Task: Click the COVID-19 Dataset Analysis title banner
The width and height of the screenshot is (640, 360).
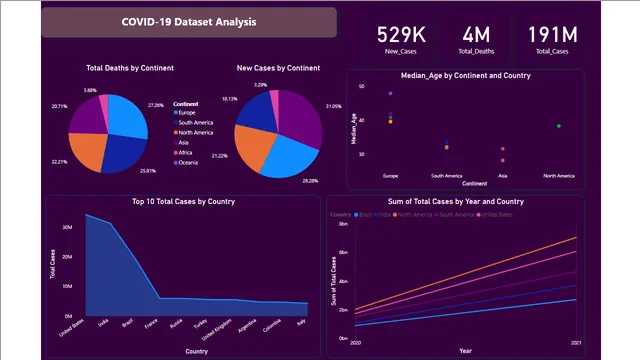Action: [x=189, y=22]
